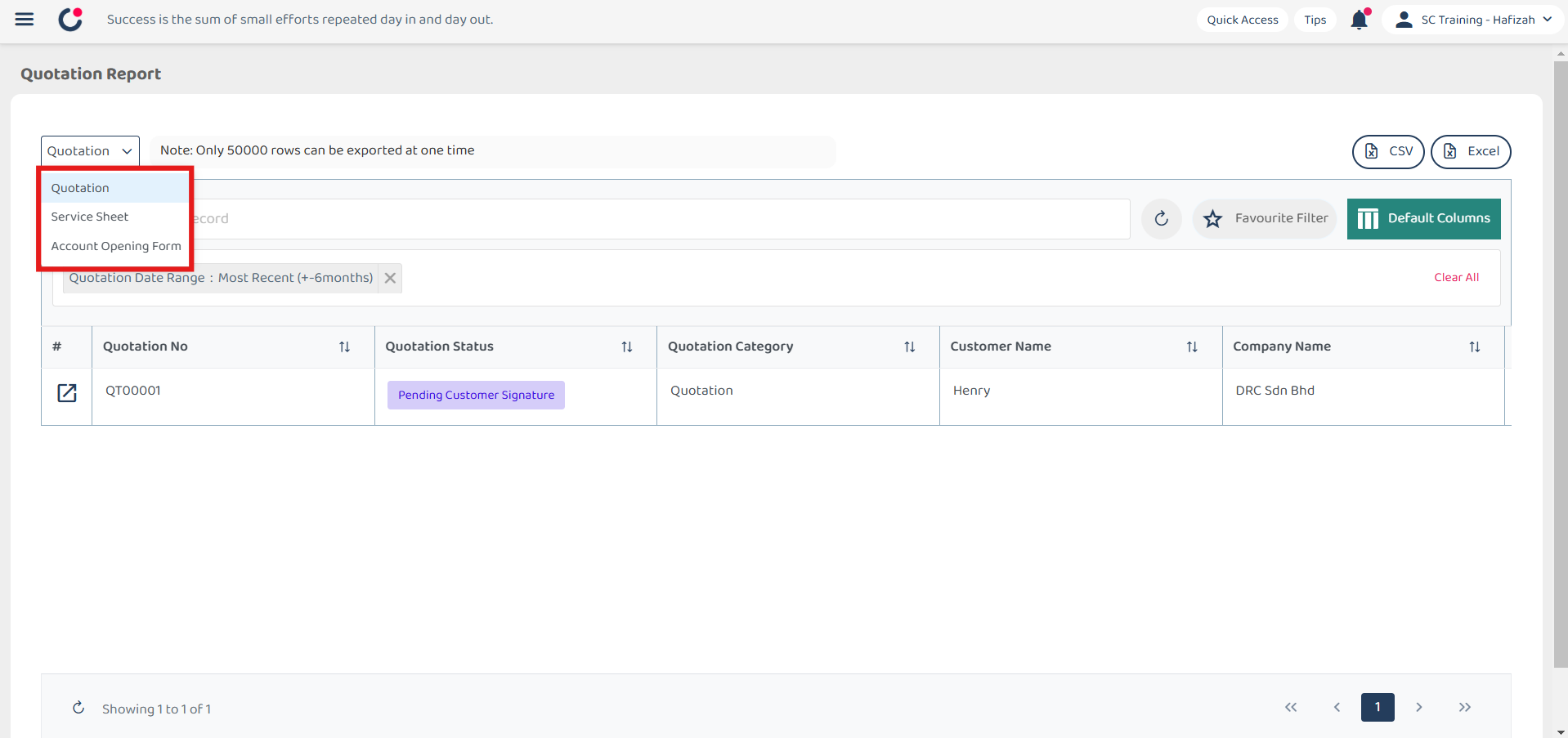Open the Favourite Filter
Image resolution: width=1568 pixels, height=738 pixels.
click(1265, 219)
